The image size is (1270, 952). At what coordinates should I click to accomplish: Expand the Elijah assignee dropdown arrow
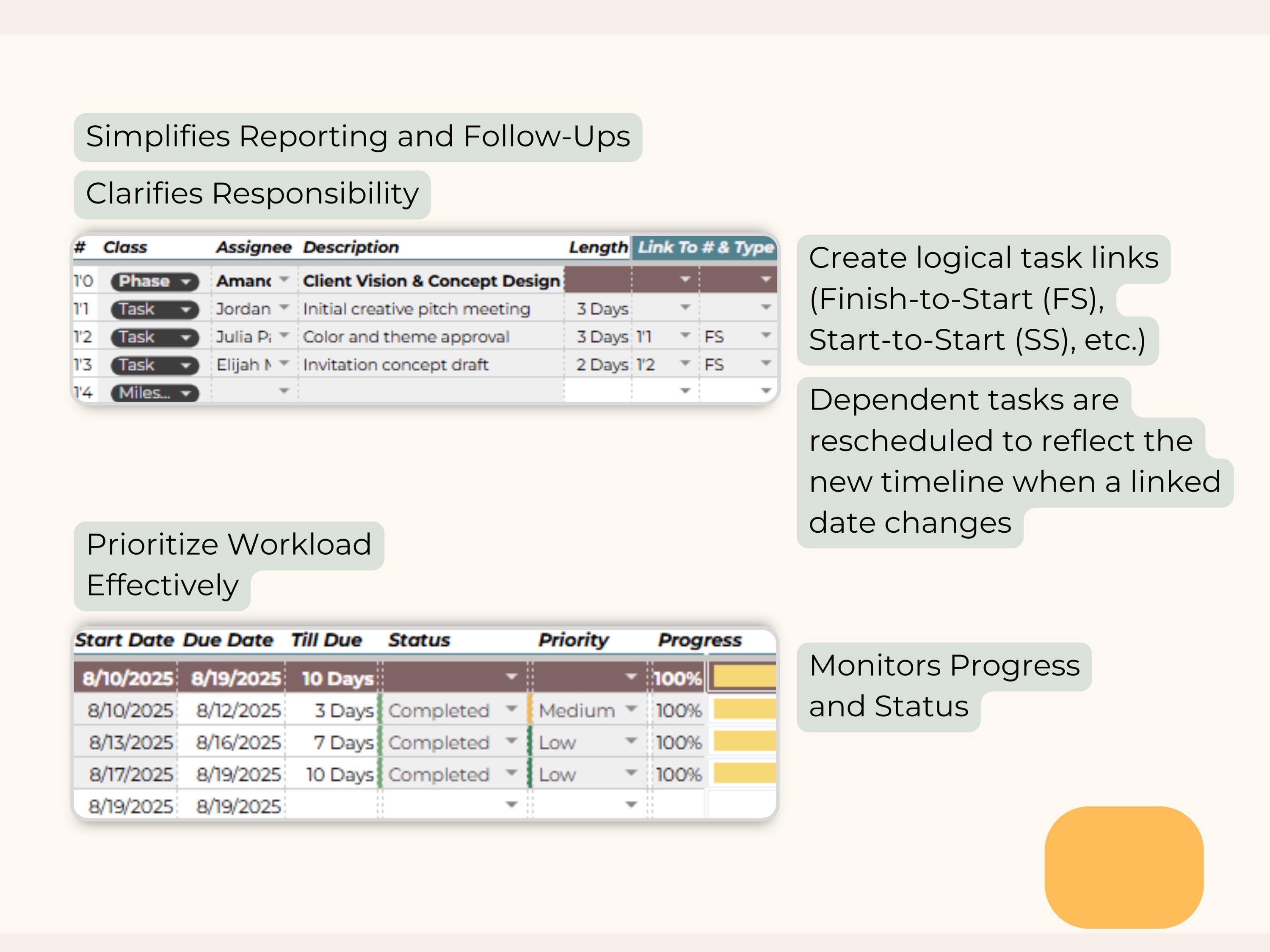284,363
